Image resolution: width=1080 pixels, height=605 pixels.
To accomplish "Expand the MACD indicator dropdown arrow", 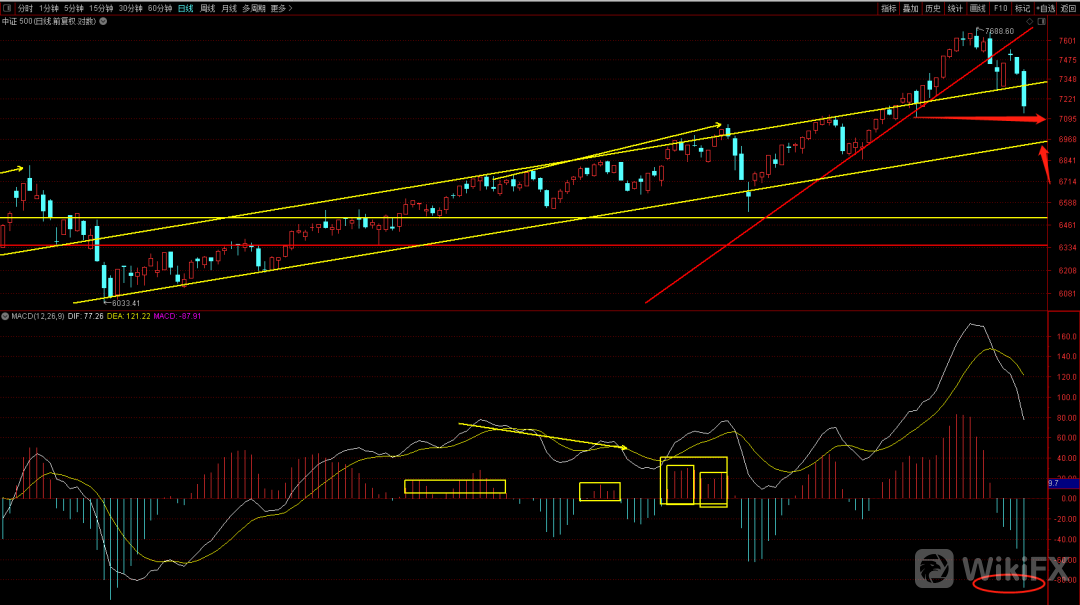I will tap(5, 316).
